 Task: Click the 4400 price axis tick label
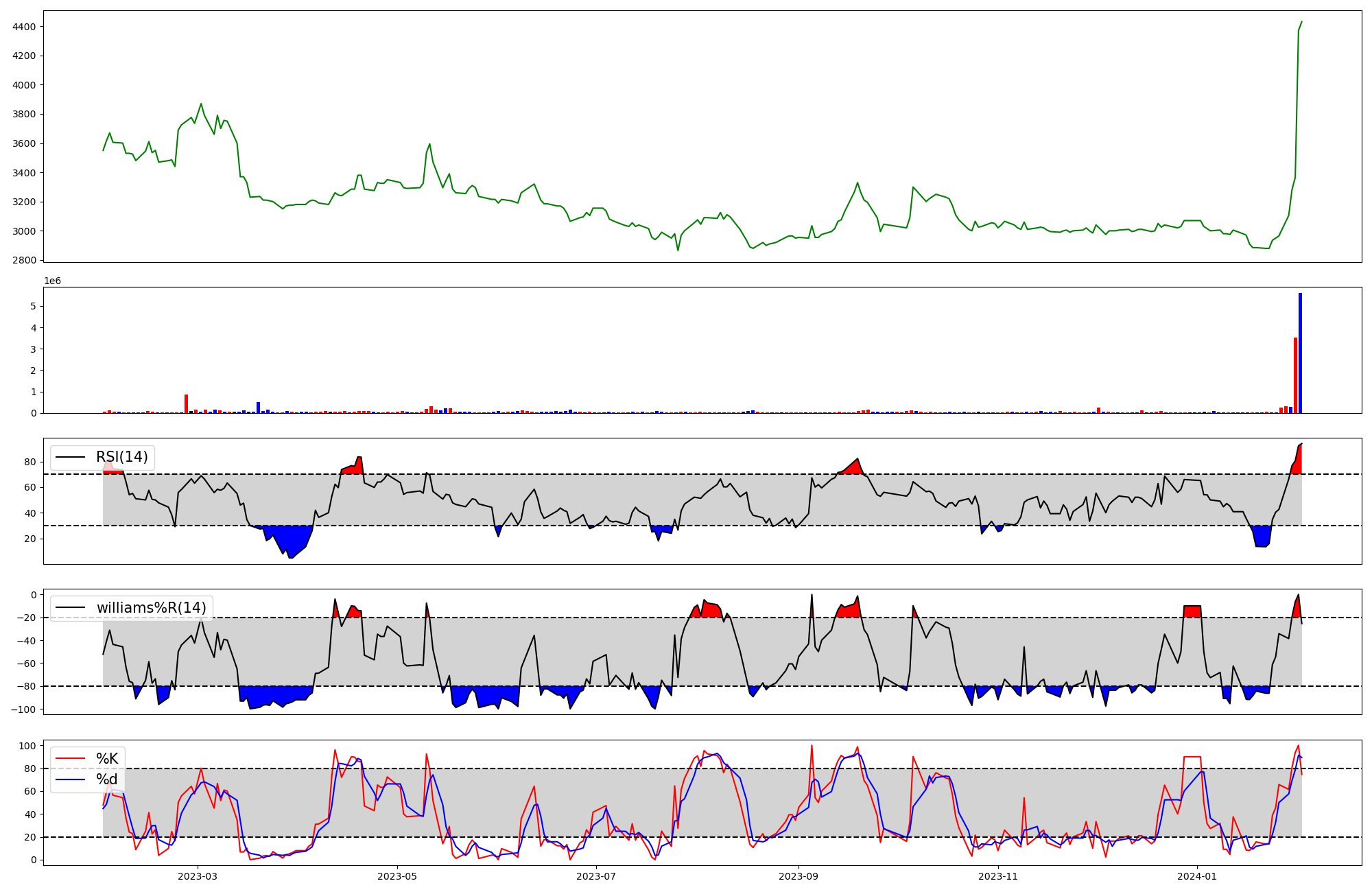tap(25, 27)
